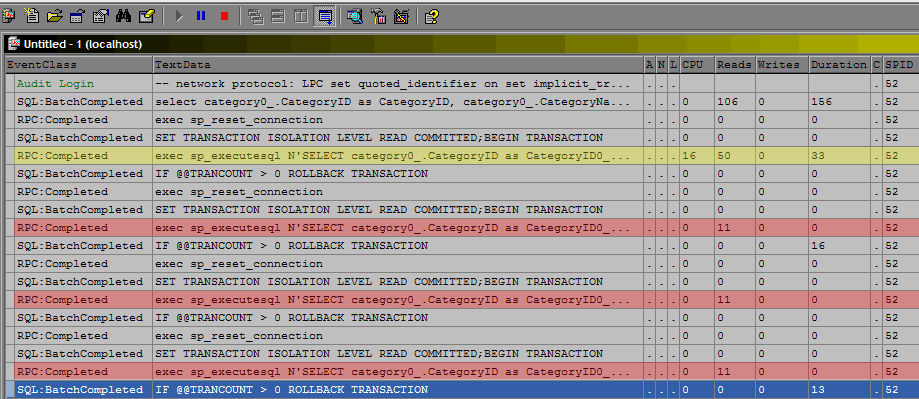
Task: Click the New Trace toolbar icon
Action: (x=9, y=16)
